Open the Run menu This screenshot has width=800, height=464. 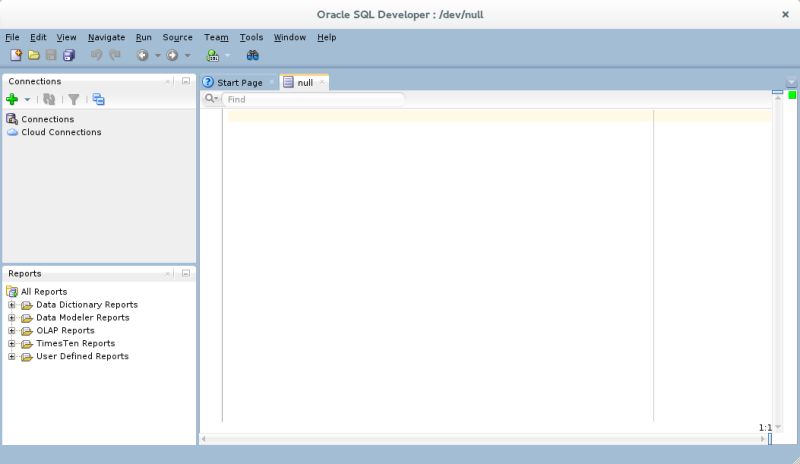(143, 37)
